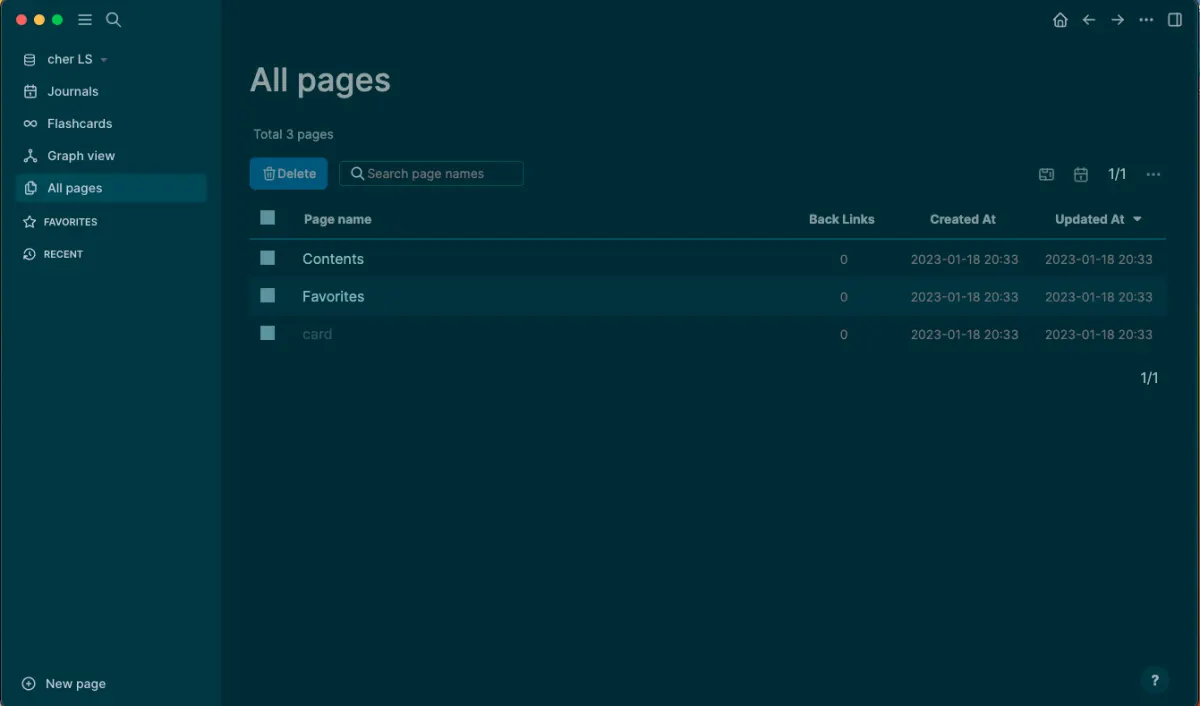Image resolution: width=1200 pixels, height=706 pixels.
Task: Check the card row checkbox
Action: pyautogui.click(x=267, y=333)
